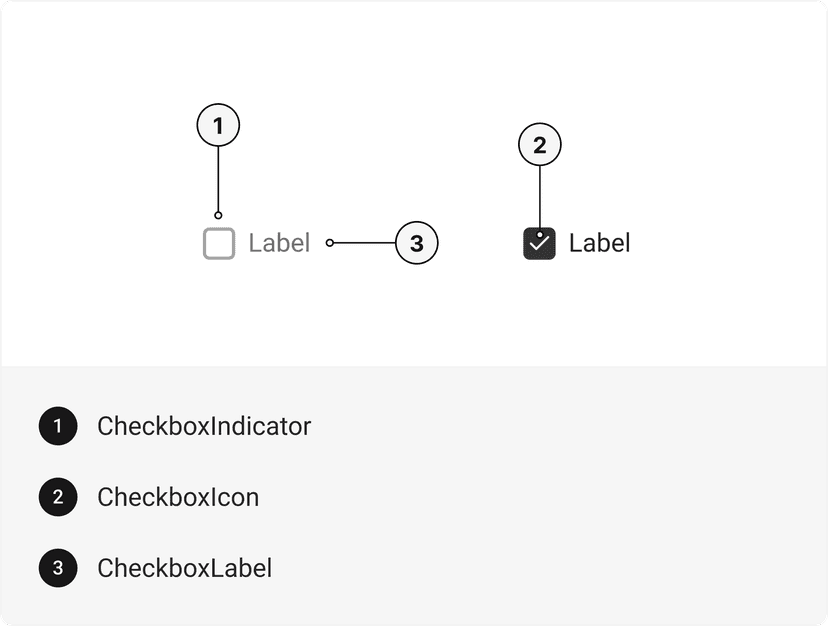The width and height of the screenshot is (828, 626).
Task: Click the connector line leading to badge 3
Action: tap(363, 242)
